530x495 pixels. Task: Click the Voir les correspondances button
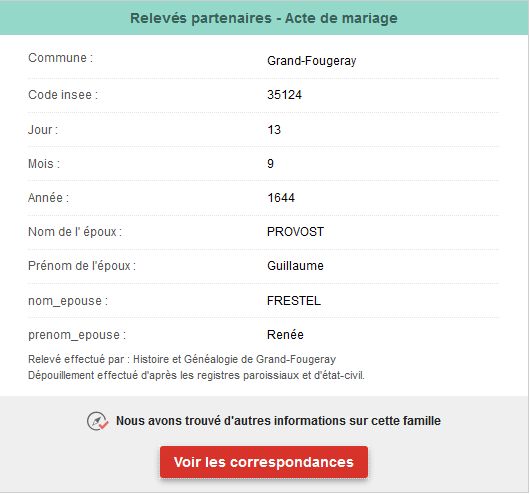[x=264, y=462]
